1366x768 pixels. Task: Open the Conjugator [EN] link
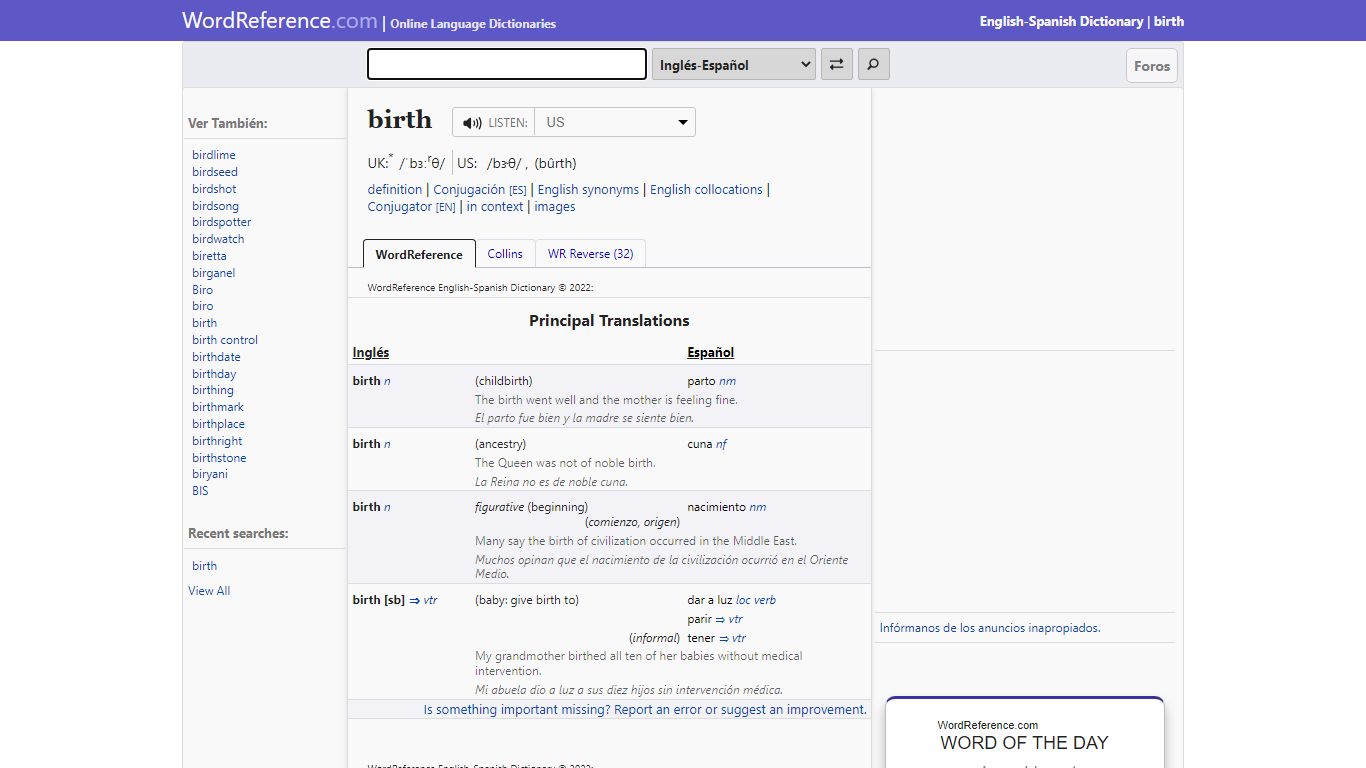point(412,207)
